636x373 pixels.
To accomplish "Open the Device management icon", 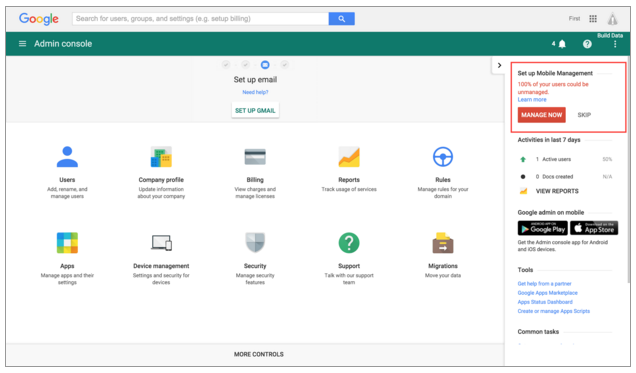I will pos(161,243).
